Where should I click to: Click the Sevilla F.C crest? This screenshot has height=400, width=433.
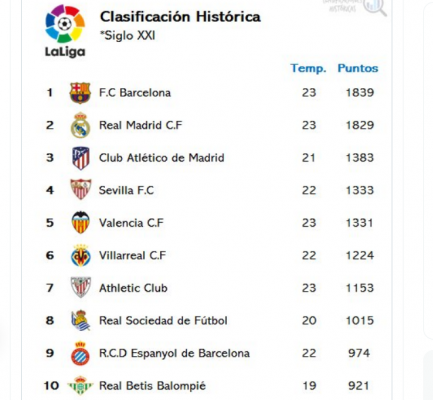coord(80,190)
